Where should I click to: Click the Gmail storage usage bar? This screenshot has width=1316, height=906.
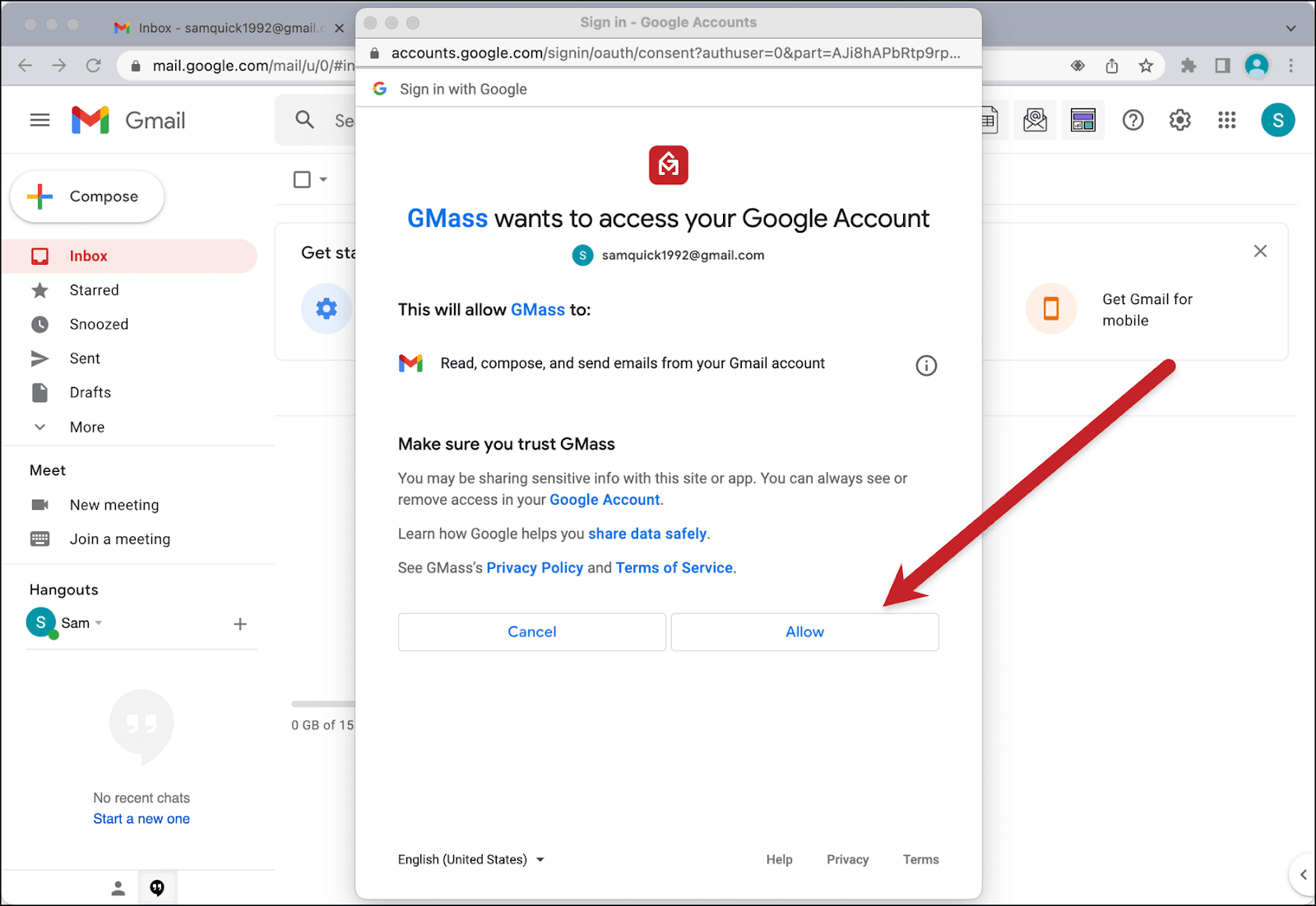tap(323, 704)
